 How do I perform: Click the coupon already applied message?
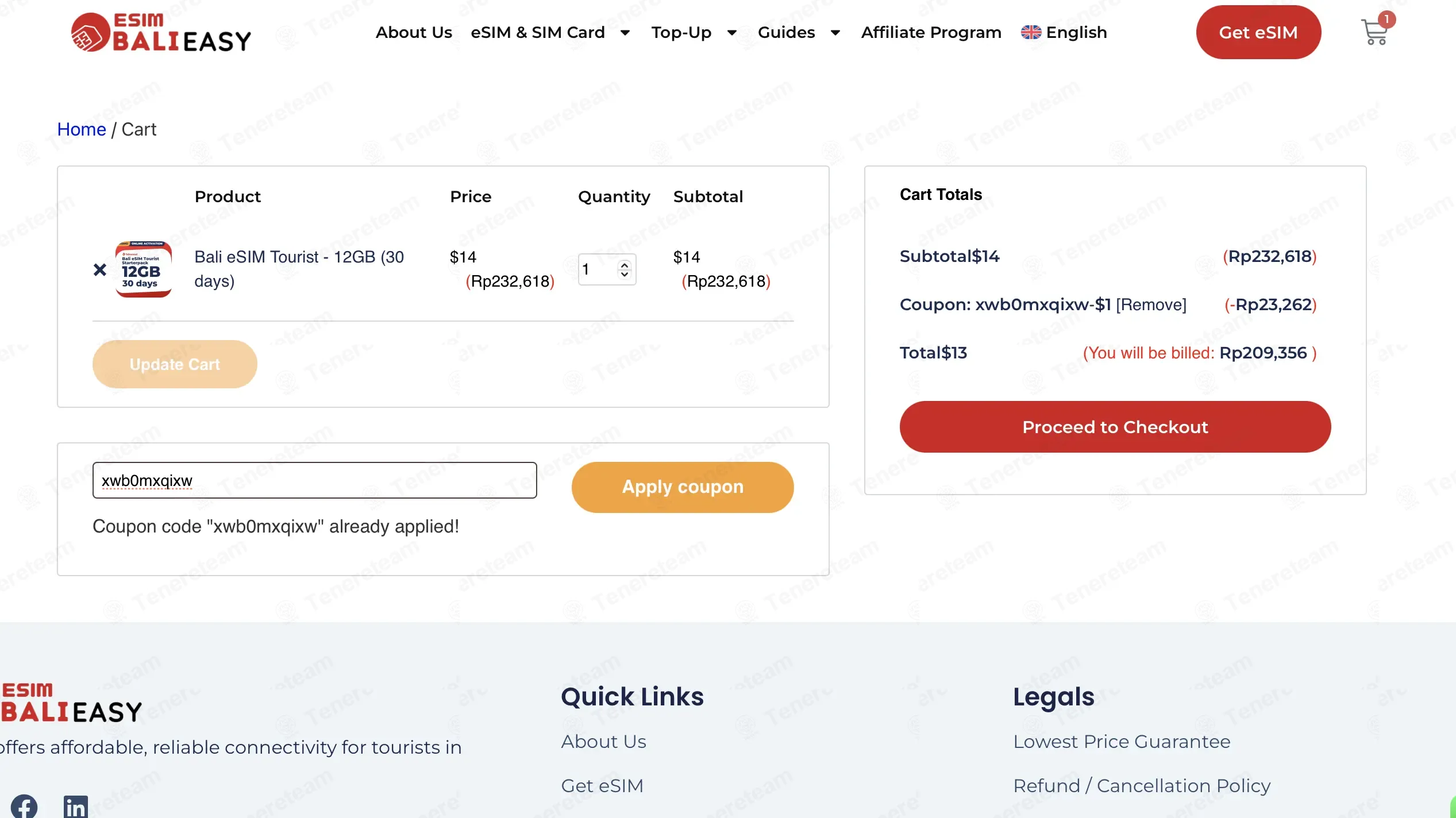tap(276, 527)
